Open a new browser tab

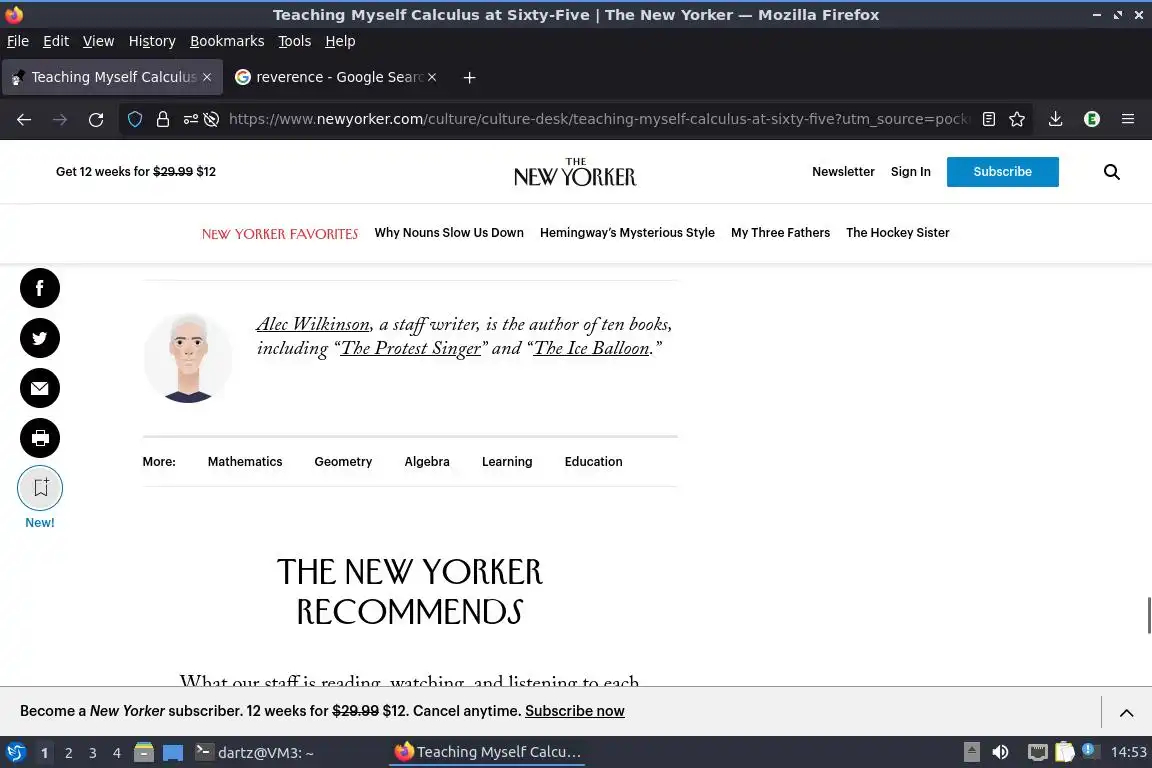[x=469, y=77]
